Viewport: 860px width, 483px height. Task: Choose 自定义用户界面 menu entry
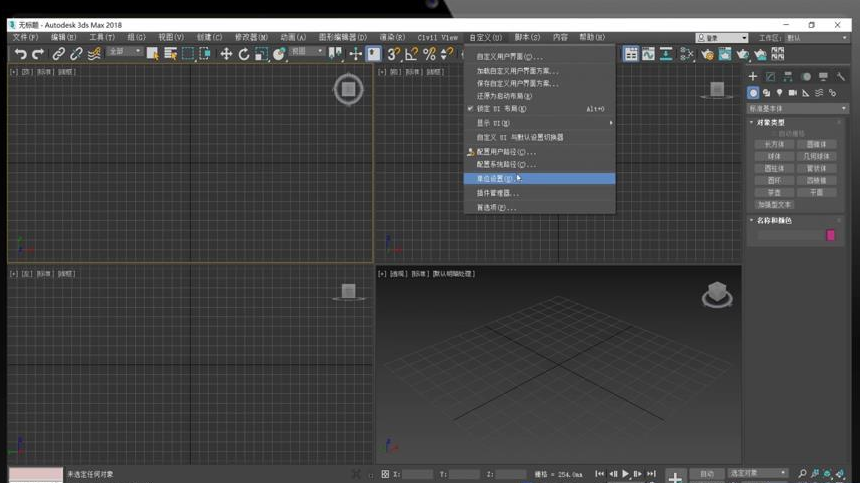coord(539,56)
